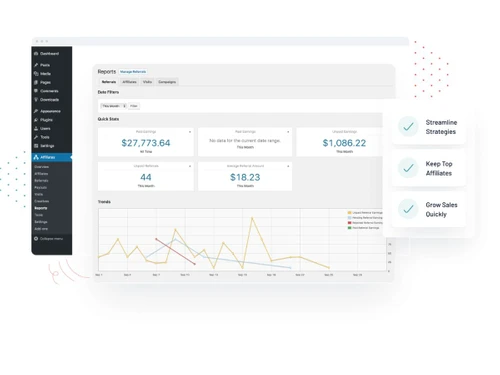Click the Posts pin icon
Viewport: 500px width, 375px height.
36,65
